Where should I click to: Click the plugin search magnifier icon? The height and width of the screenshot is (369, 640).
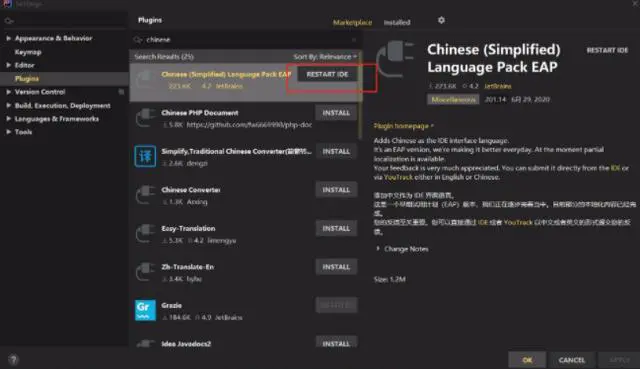click(x=138, y=40)
